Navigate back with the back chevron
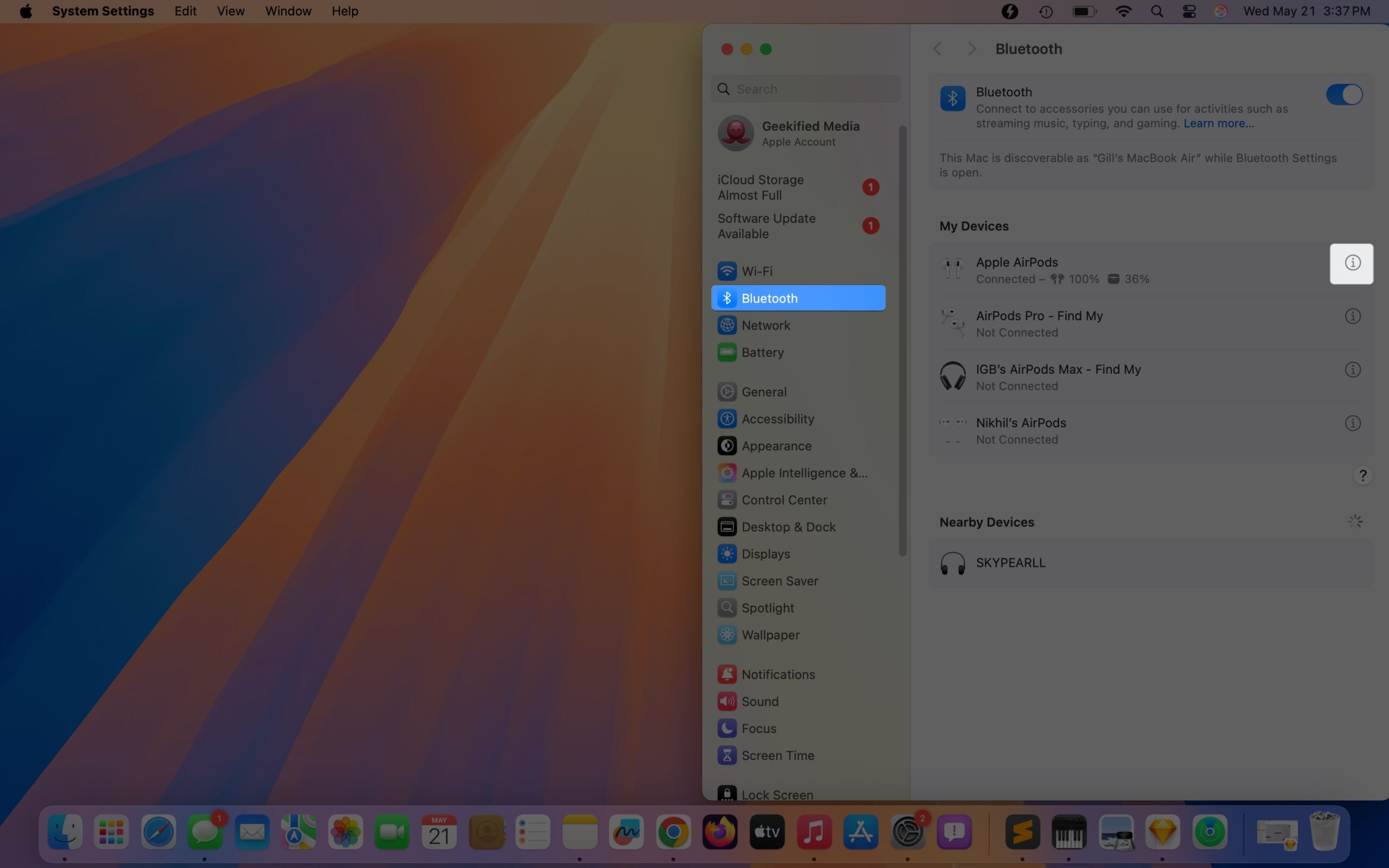Screen dimensions: 1389x868 [937, 49]
